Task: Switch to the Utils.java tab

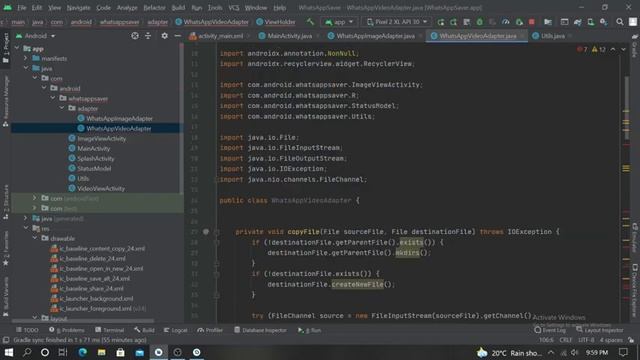Action: pyautogui.click(x=552, y=36)
